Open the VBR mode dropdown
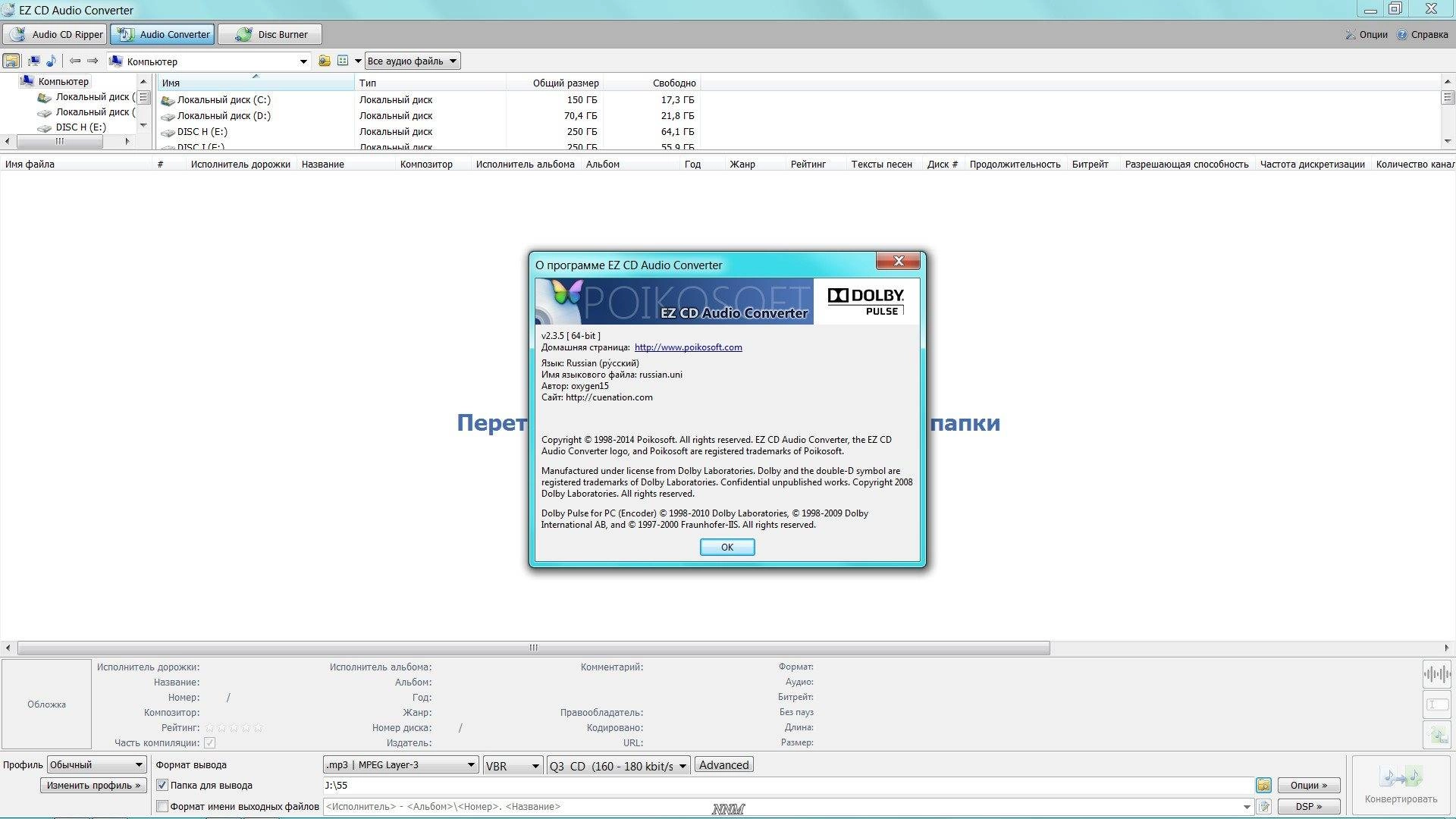 coord(513,765)
